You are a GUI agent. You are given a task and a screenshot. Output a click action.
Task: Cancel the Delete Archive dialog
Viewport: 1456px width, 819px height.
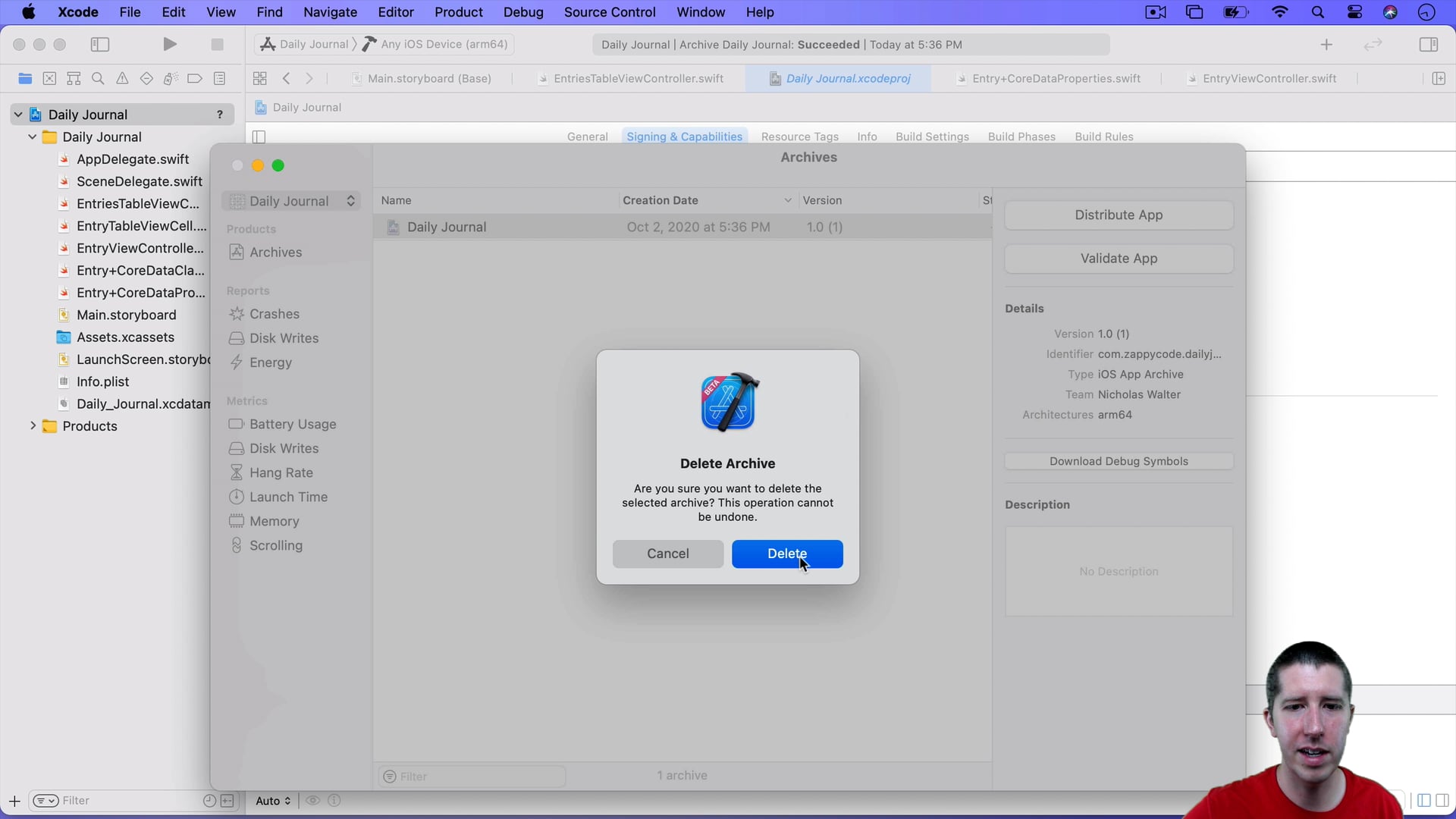[667, 554]
